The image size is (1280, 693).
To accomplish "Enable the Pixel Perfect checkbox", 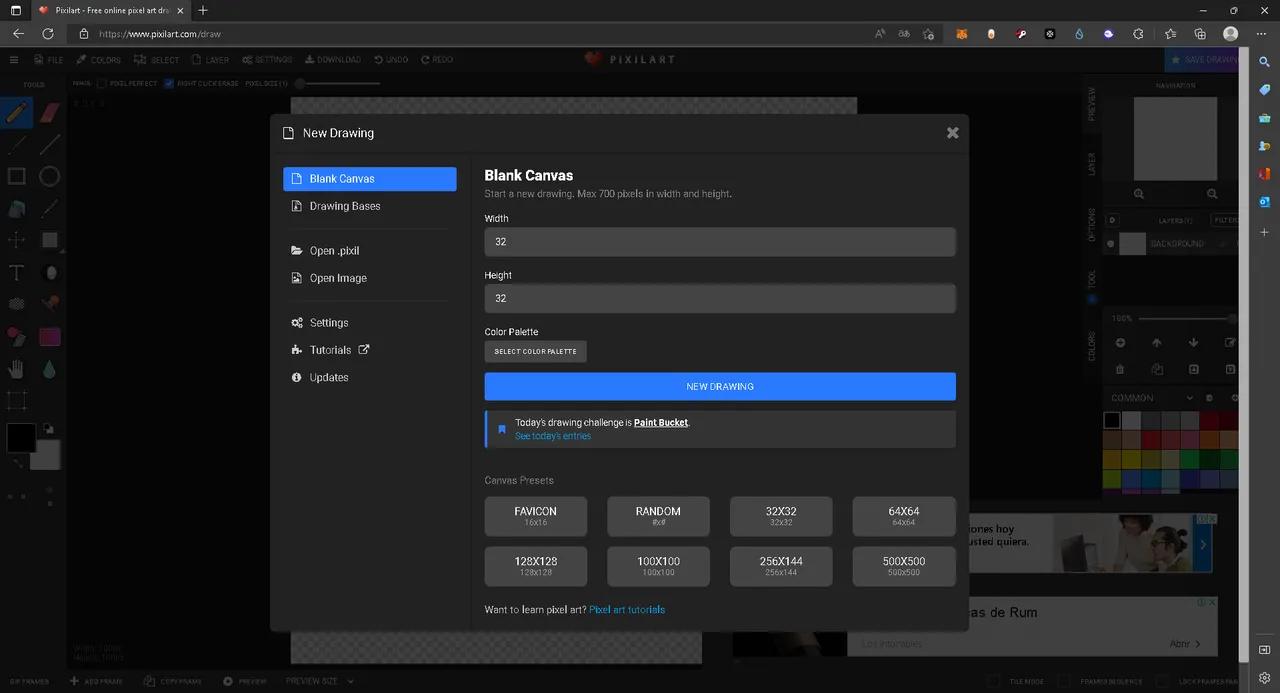I will coord(101,83).
